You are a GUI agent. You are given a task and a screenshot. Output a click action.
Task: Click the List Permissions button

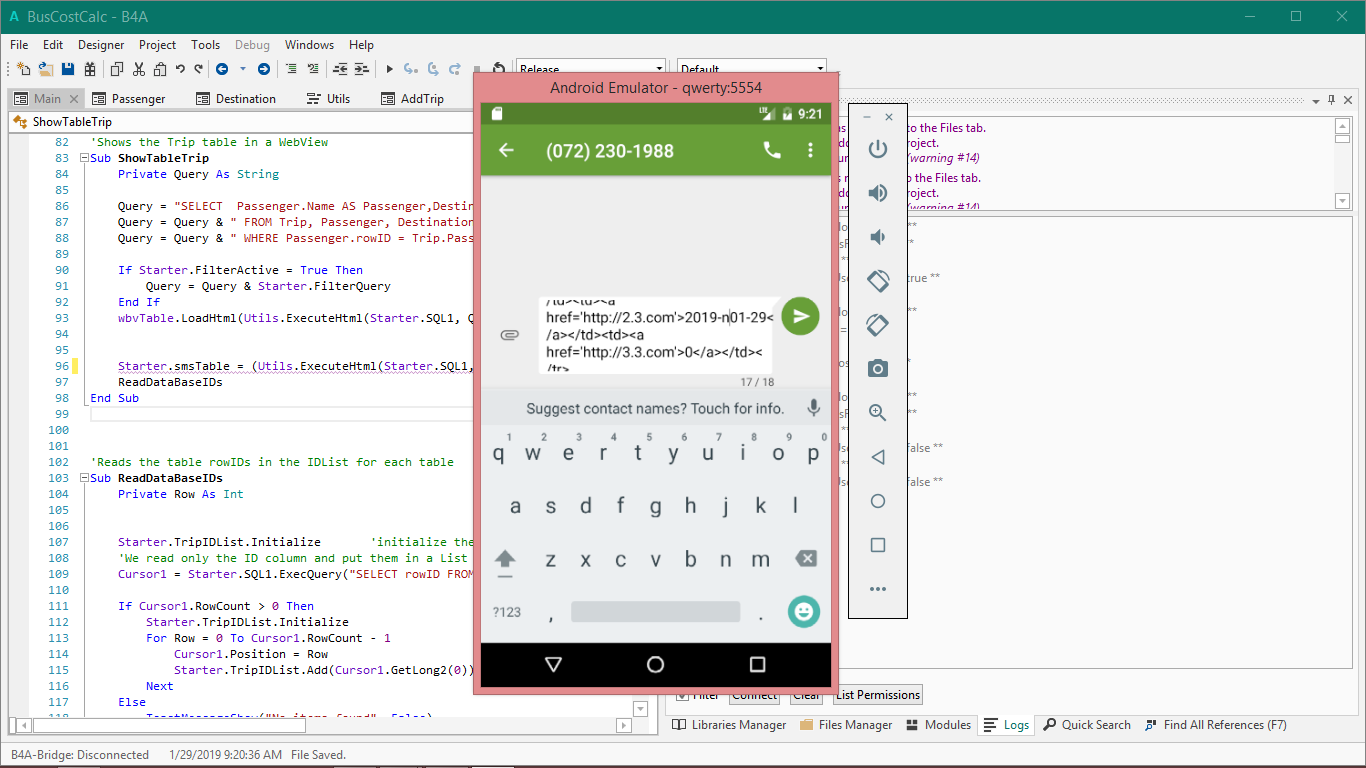coord(877,695)
